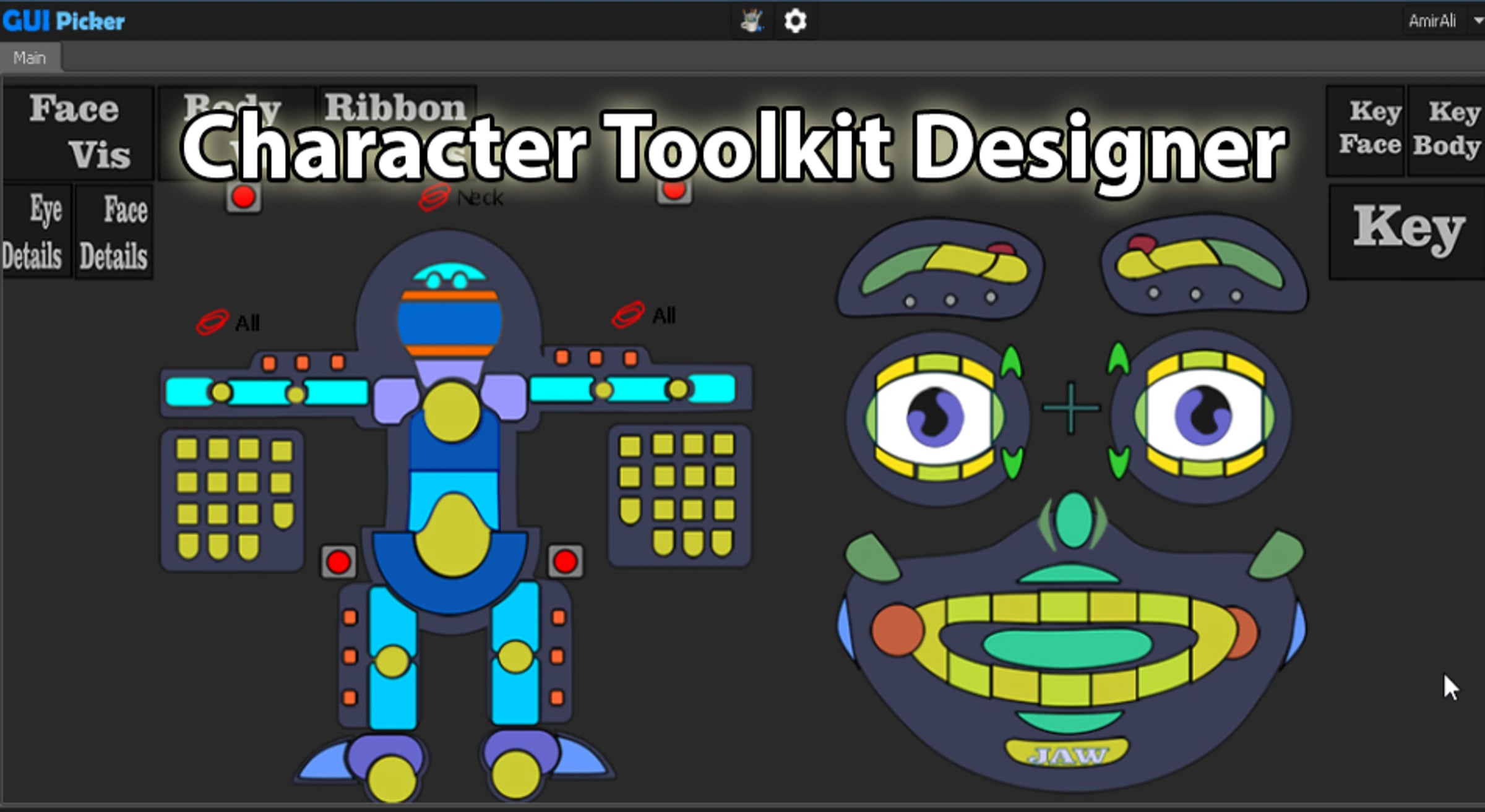Click the left arm All paperclip icon
Image resolution: width=1485 pixels, height=812 pixels.
tap(212, 322)
